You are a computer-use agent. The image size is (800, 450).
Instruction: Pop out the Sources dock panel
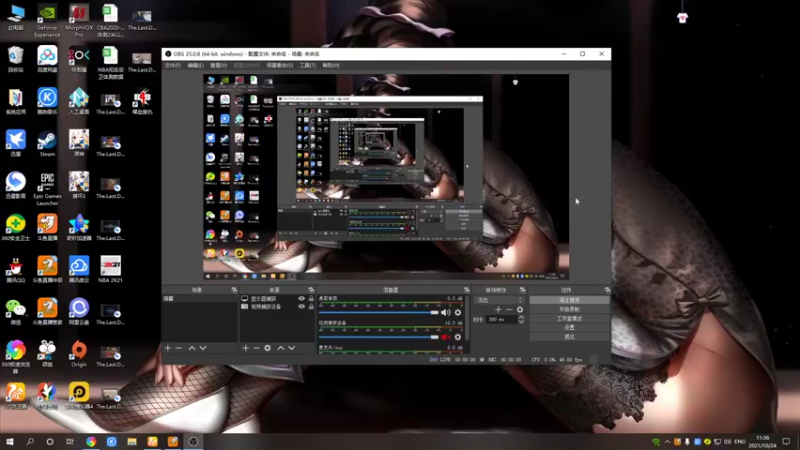click(311, 290)
